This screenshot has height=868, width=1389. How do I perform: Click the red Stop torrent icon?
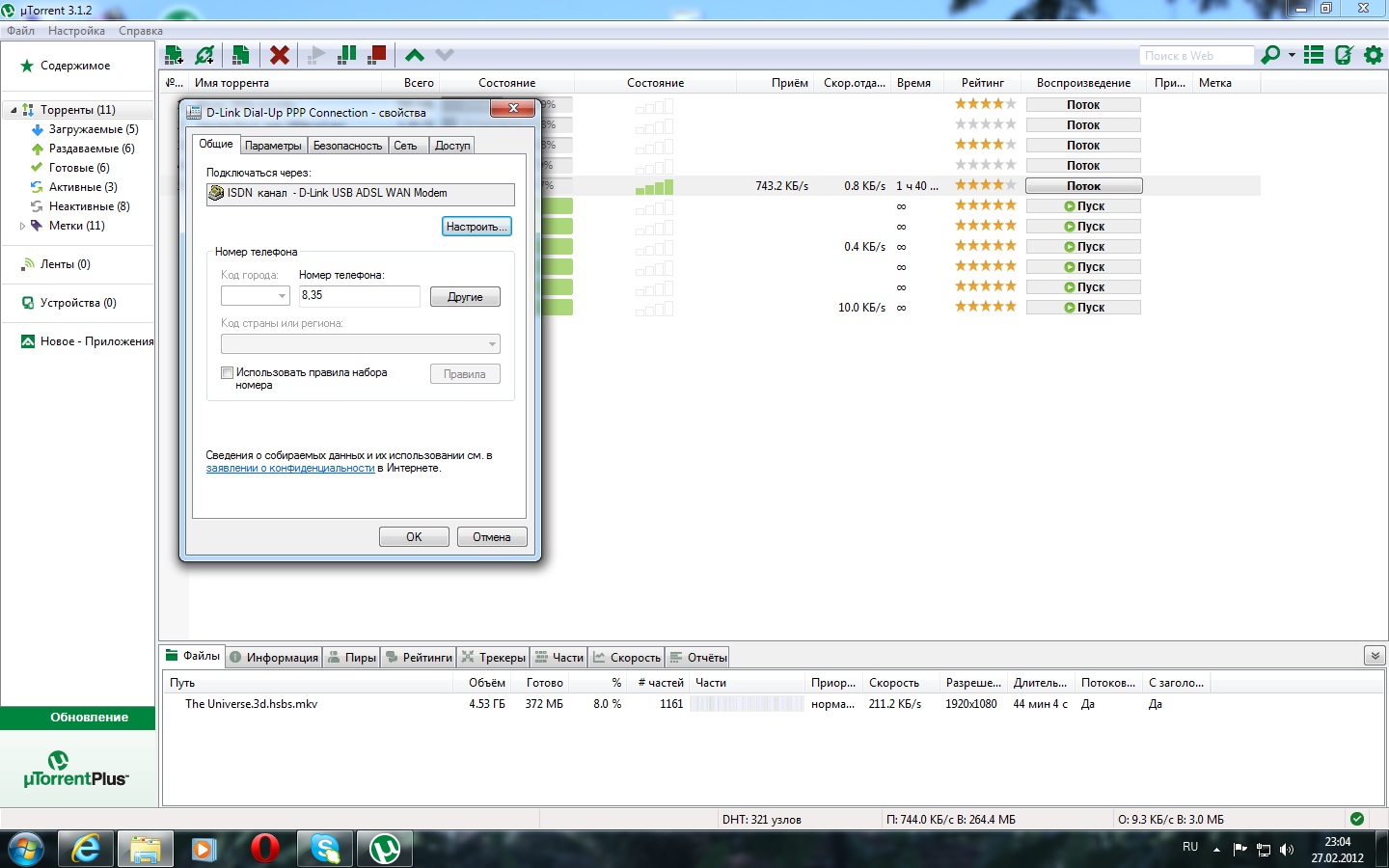click(377, 55)
